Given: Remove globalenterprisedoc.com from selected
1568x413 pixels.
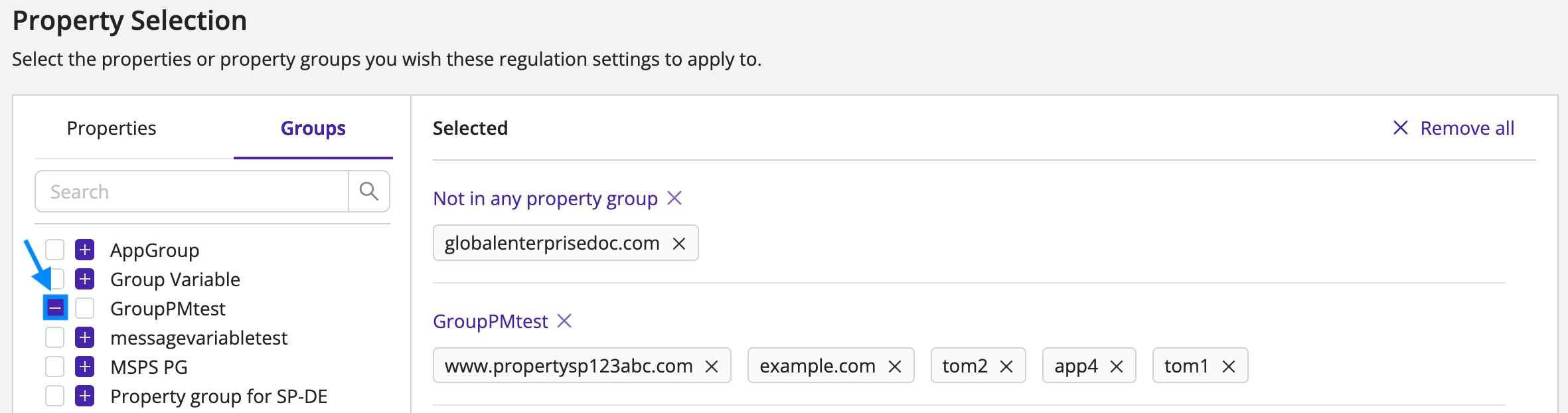Looking at the screenshot, I should (678, 244).
